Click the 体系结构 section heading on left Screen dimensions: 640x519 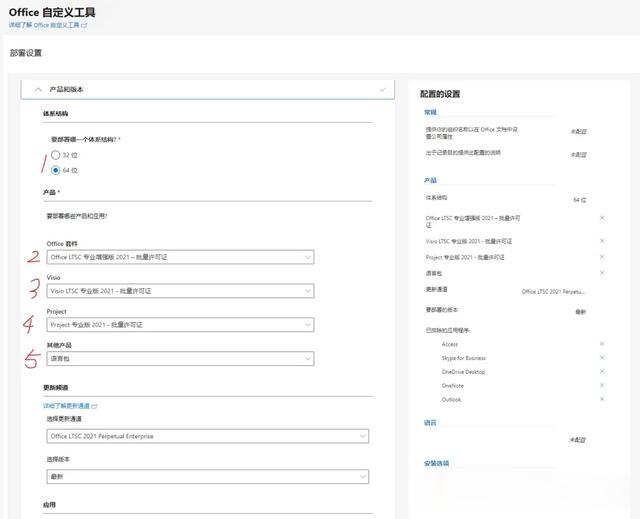pyautogui.click(x=56, y=113)
